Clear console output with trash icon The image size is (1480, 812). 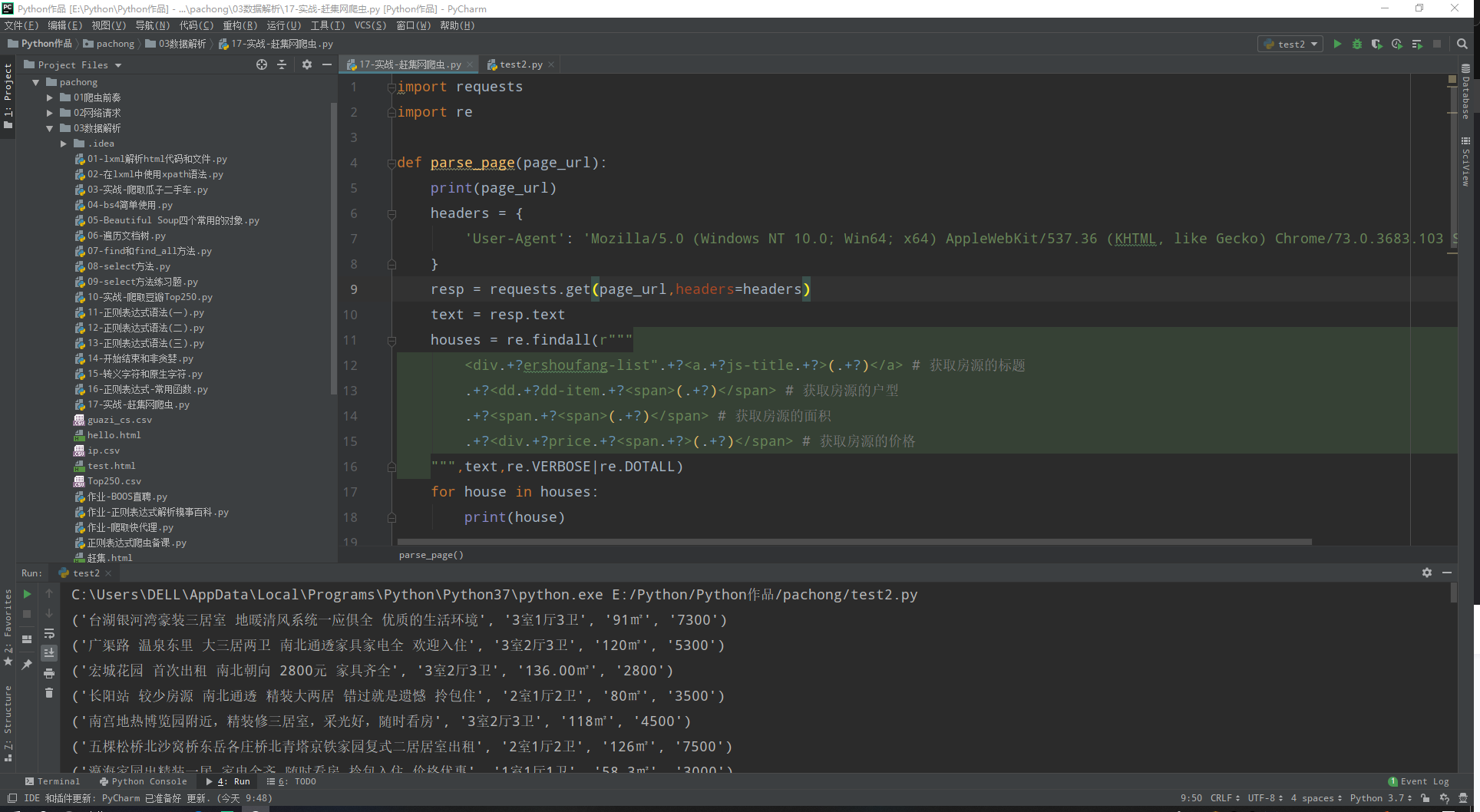(49, 693)
